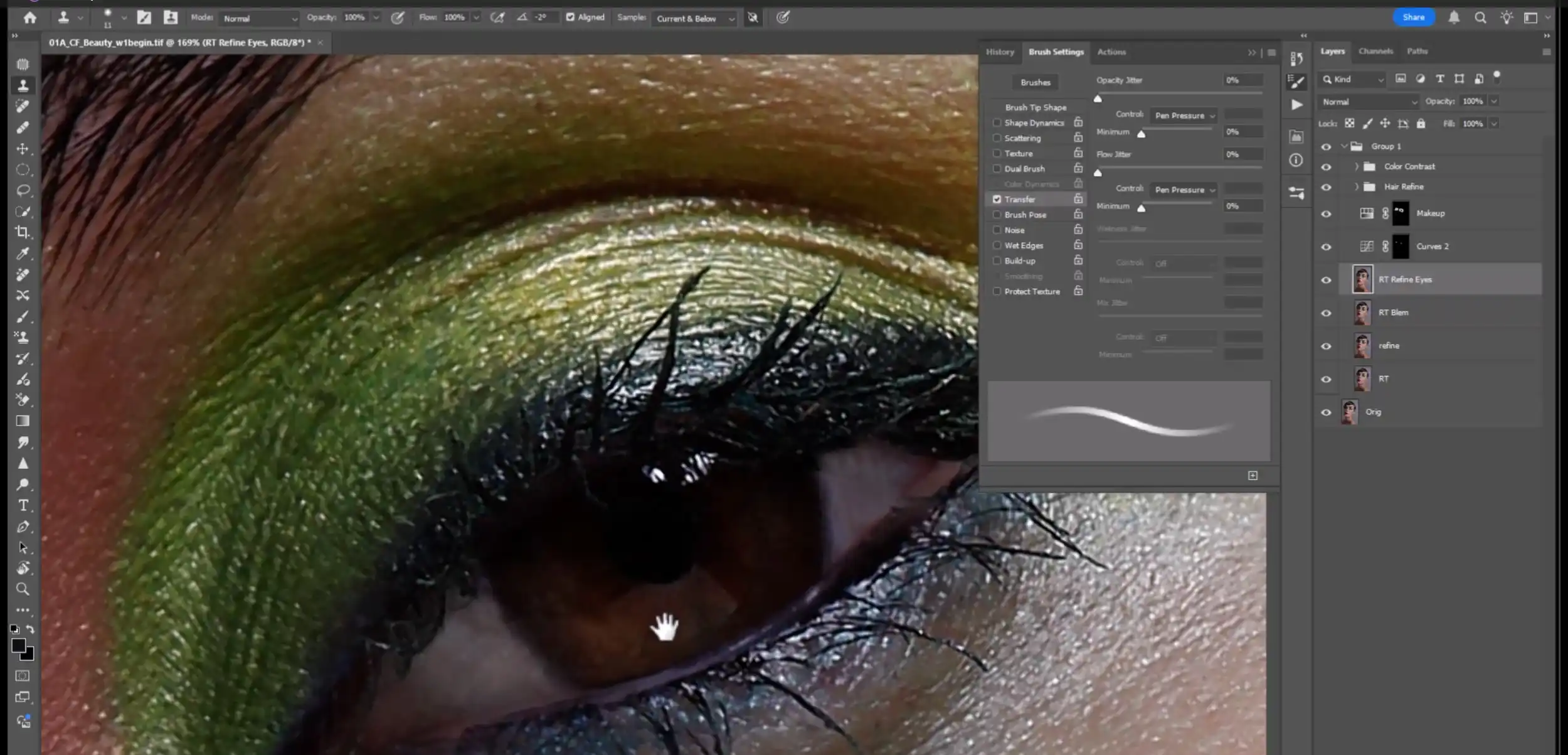
Task: Open the Discover lightbulb icon
Action: [1507, 18]
